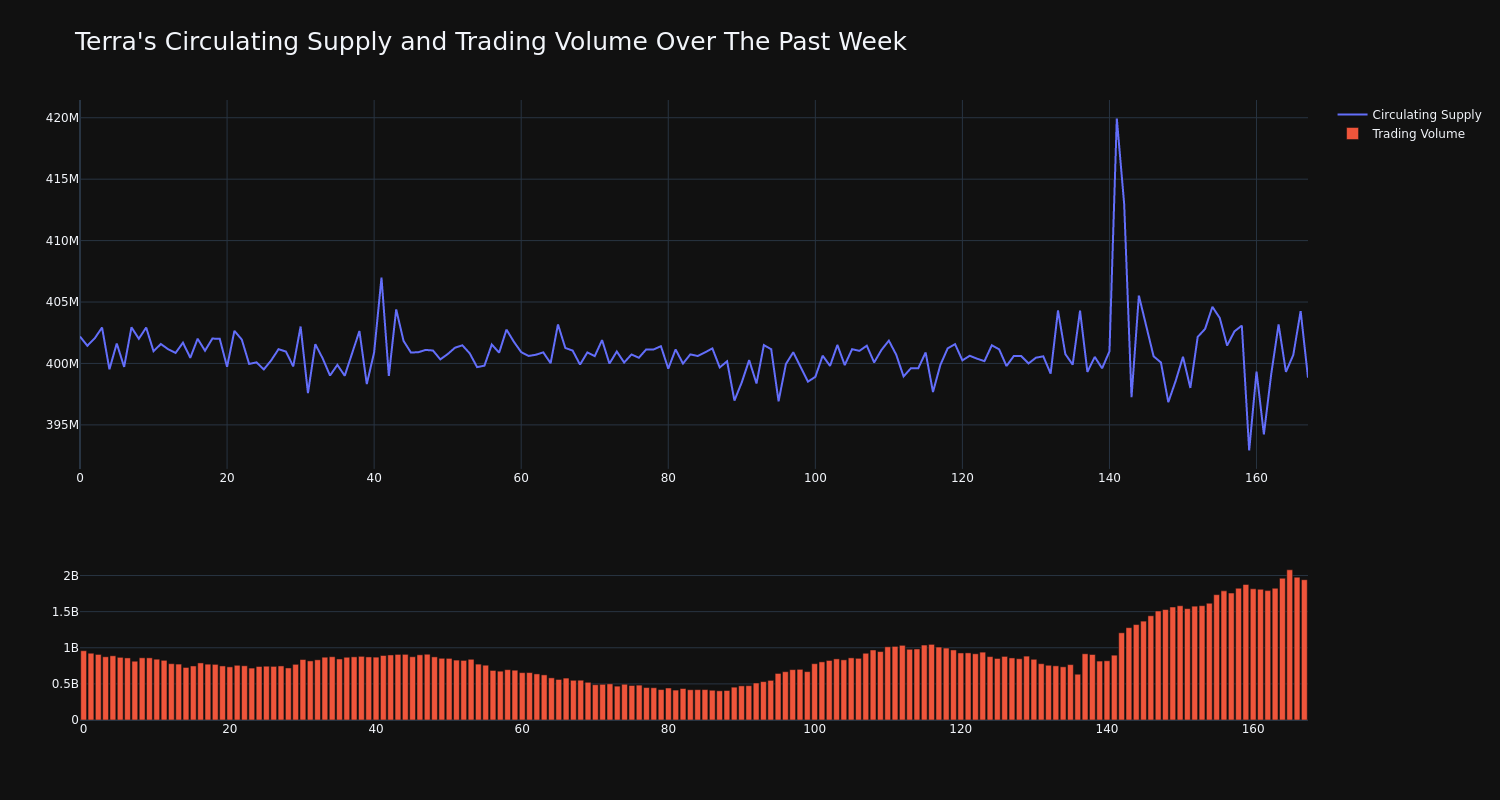The width and height of the screenshot is (1500, 800).
Task: Click x-axis label 80 on supply chart
Action: (668, 478)
